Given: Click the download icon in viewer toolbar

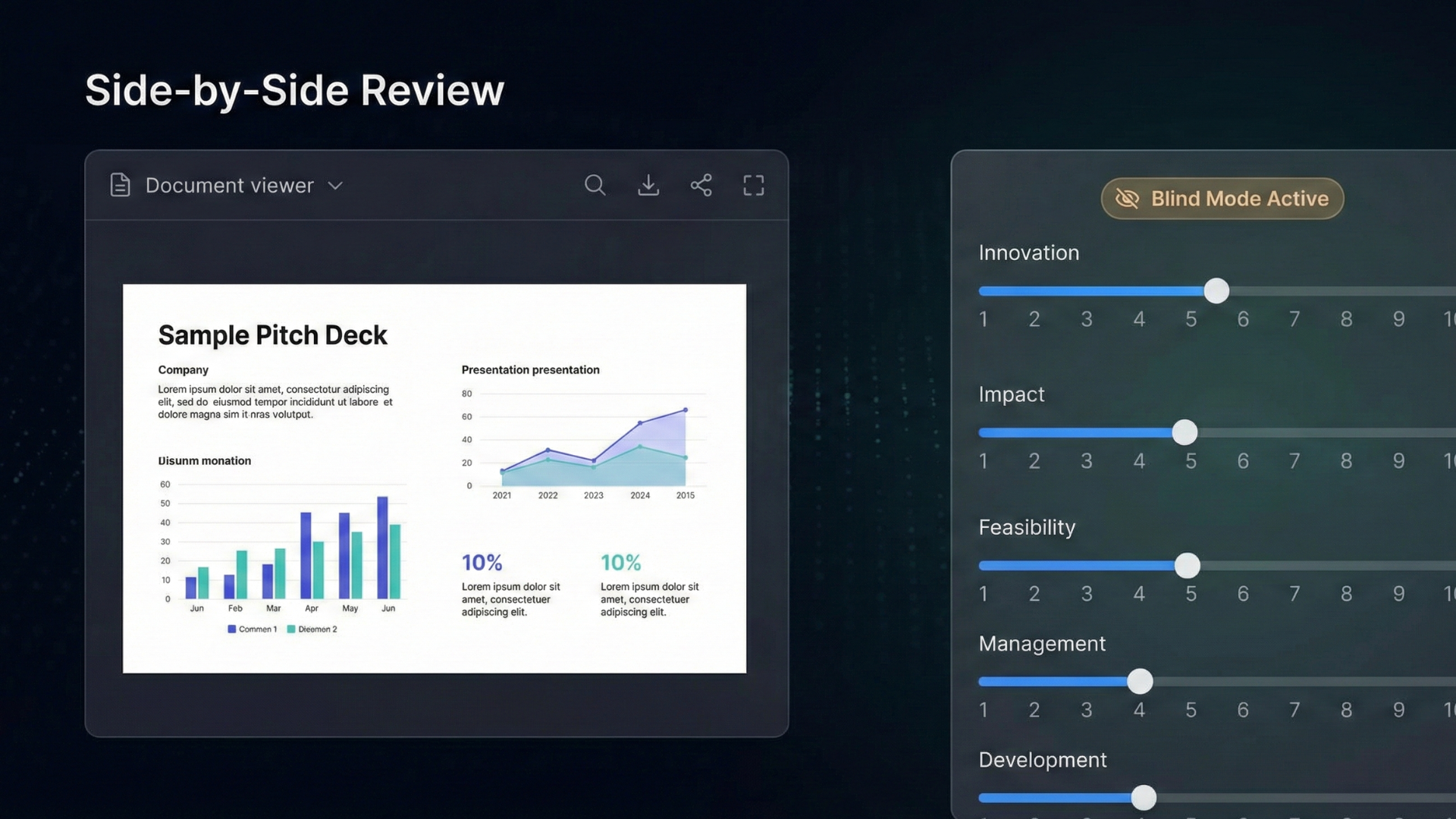Looking at the screenshot, I should [648, 185].
